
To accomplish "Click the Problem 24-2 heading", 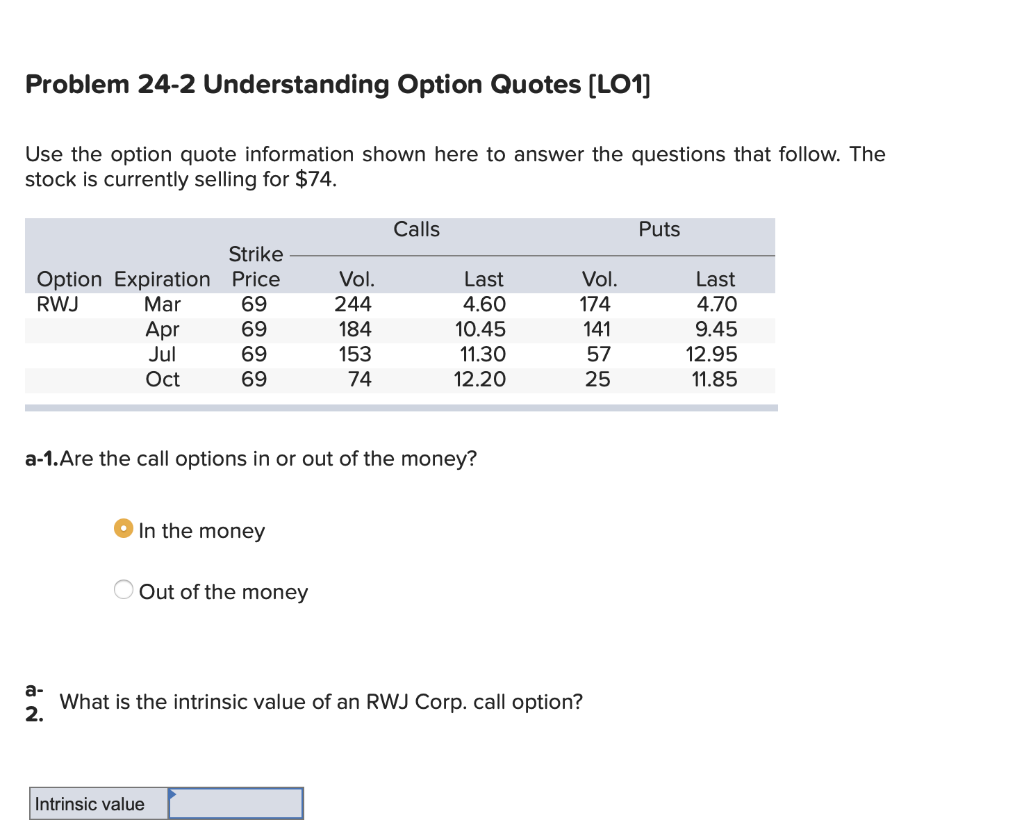I will [337, 84].
